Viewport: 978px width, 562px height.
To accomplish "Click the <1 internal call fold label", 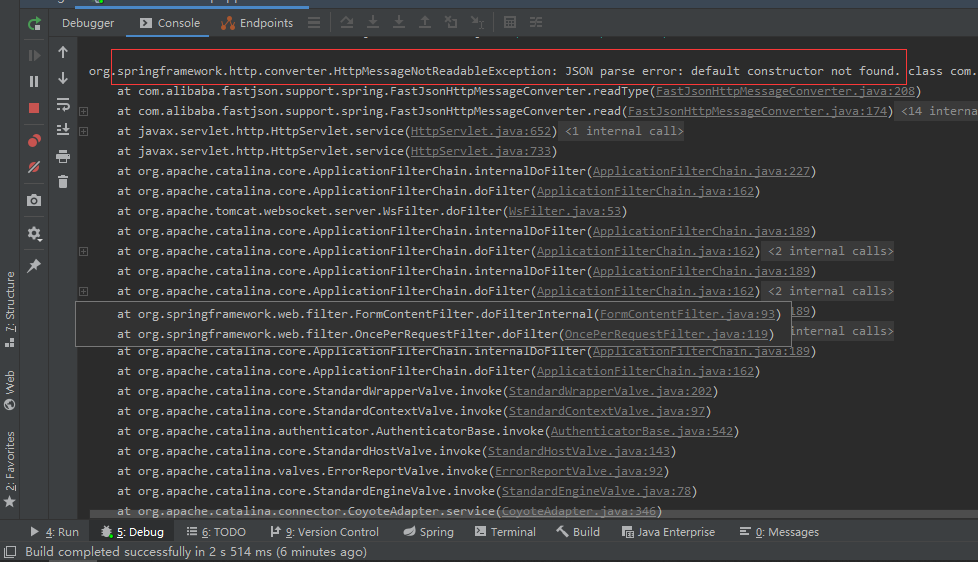I will click(x=624, y=131).
